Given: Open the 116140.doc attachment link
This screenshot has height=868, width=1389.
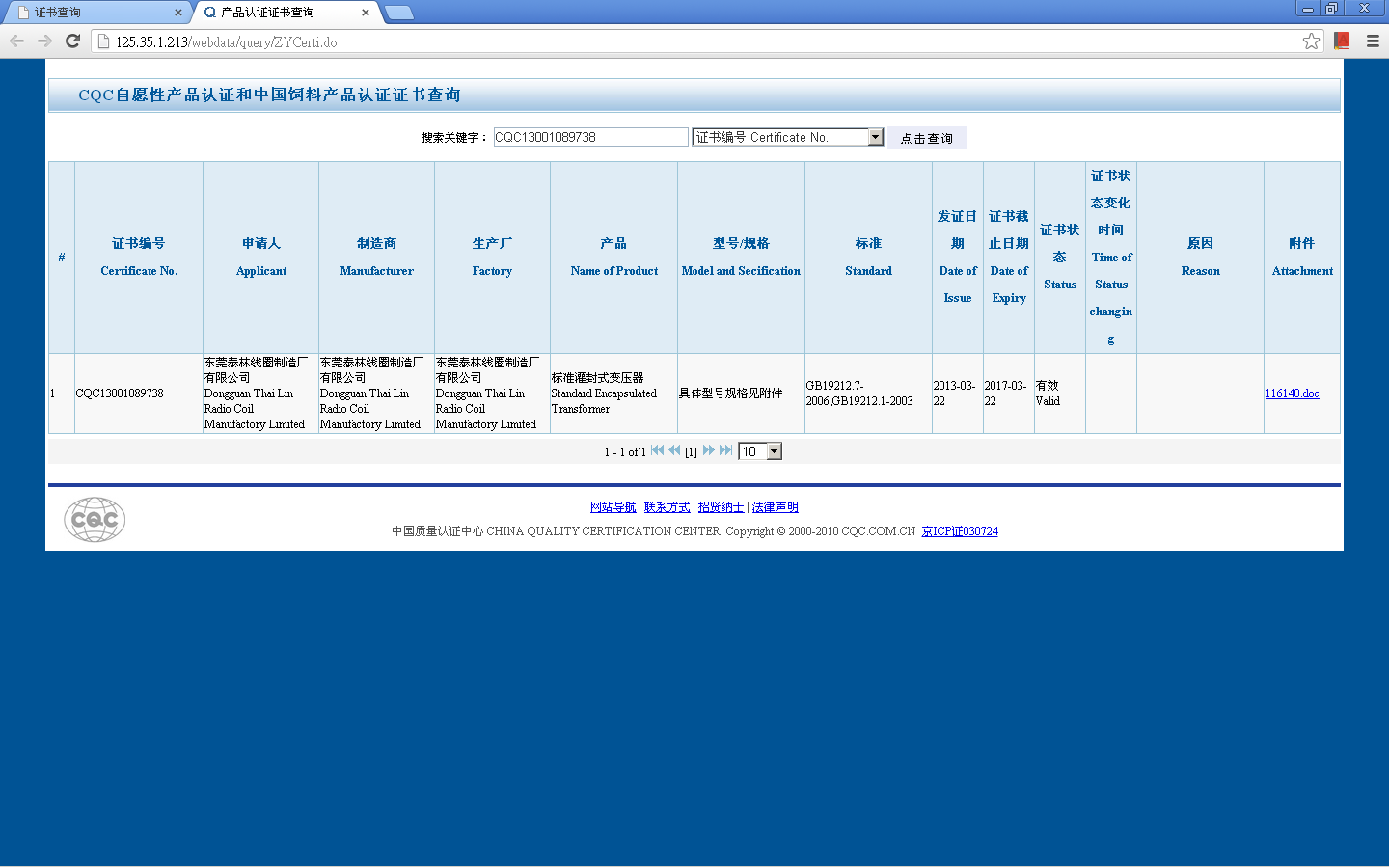Looking at the screenshot, I should (x=1292, y=393).
